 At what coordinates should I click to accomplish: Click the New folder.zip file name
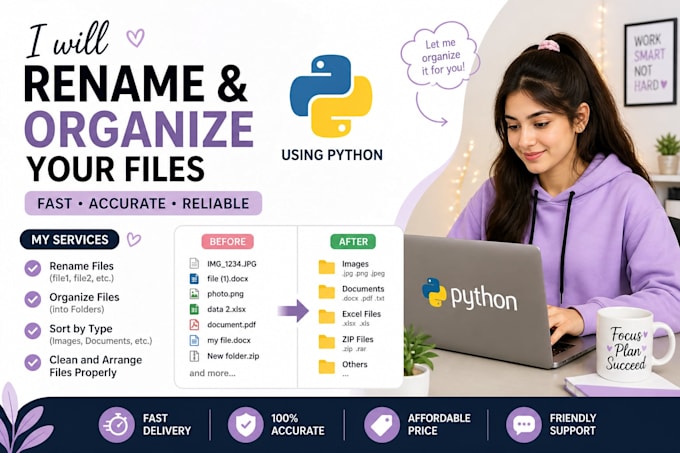[x=233, y=356]
